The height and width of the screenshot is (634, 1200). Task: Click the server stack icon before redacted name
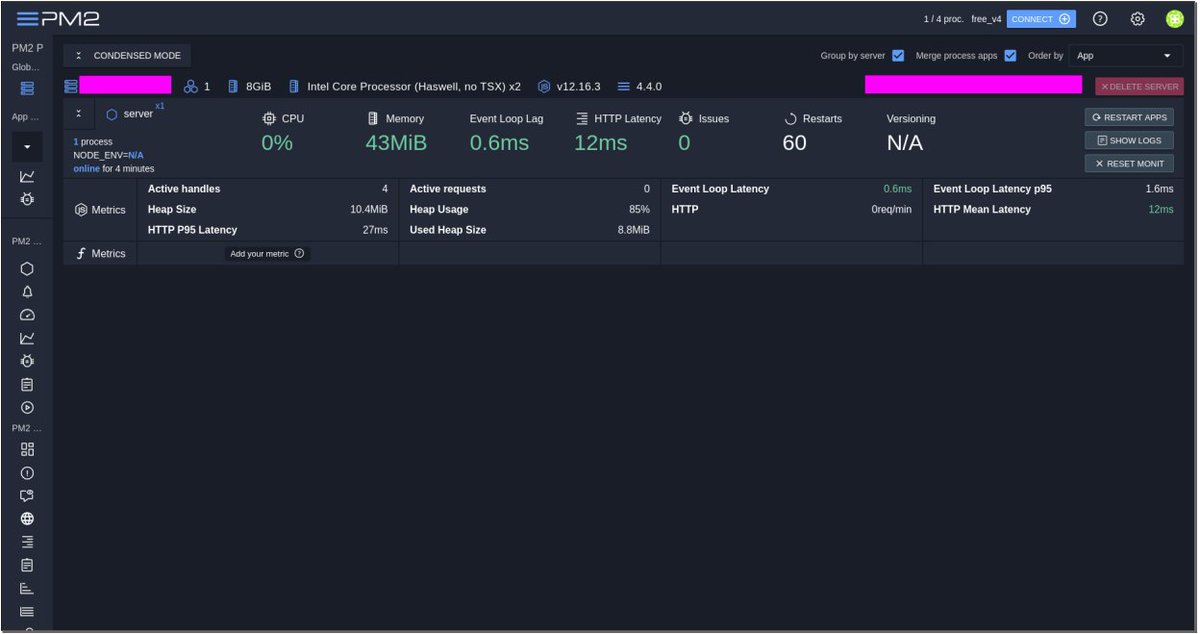click(x=71, y=87)
